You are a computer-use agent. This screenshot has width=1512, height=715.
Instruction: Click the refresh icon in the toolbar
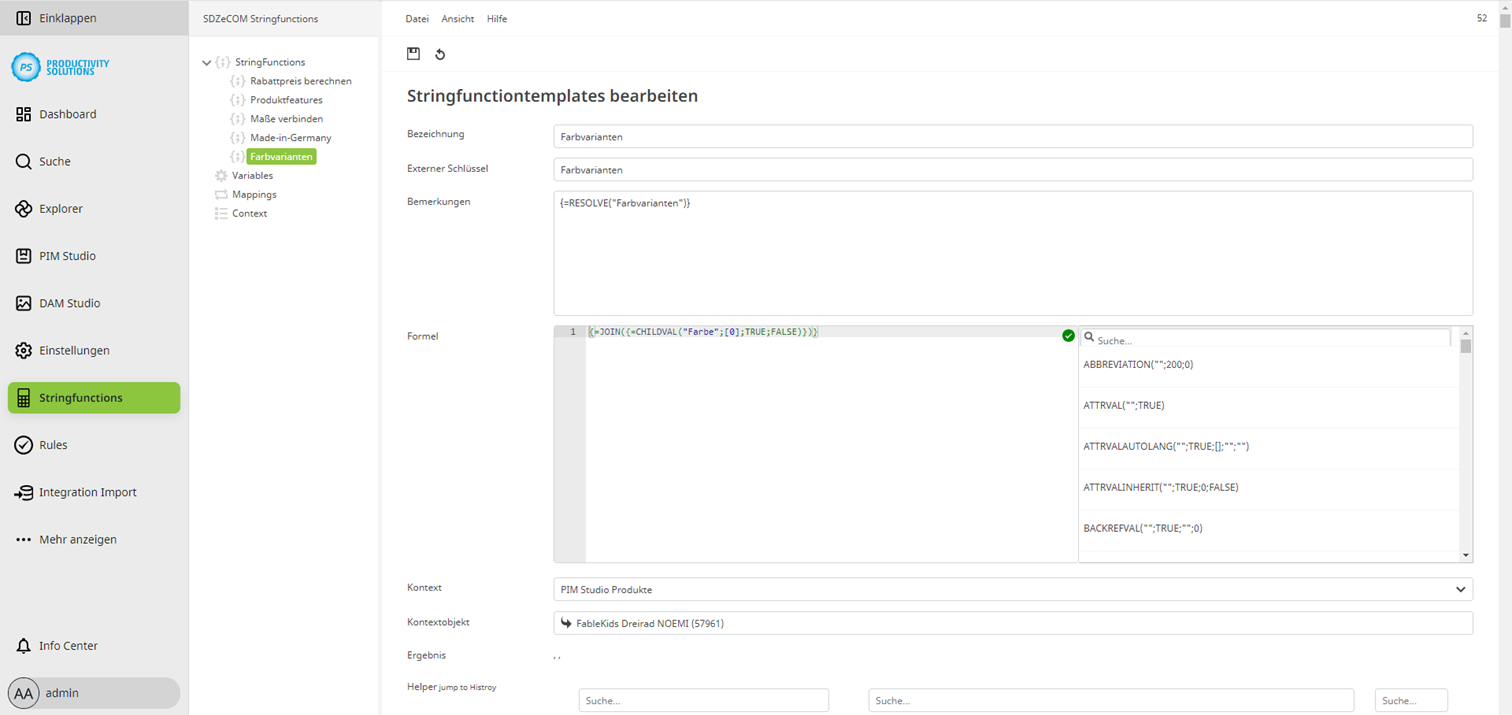[x=440, y=54]
